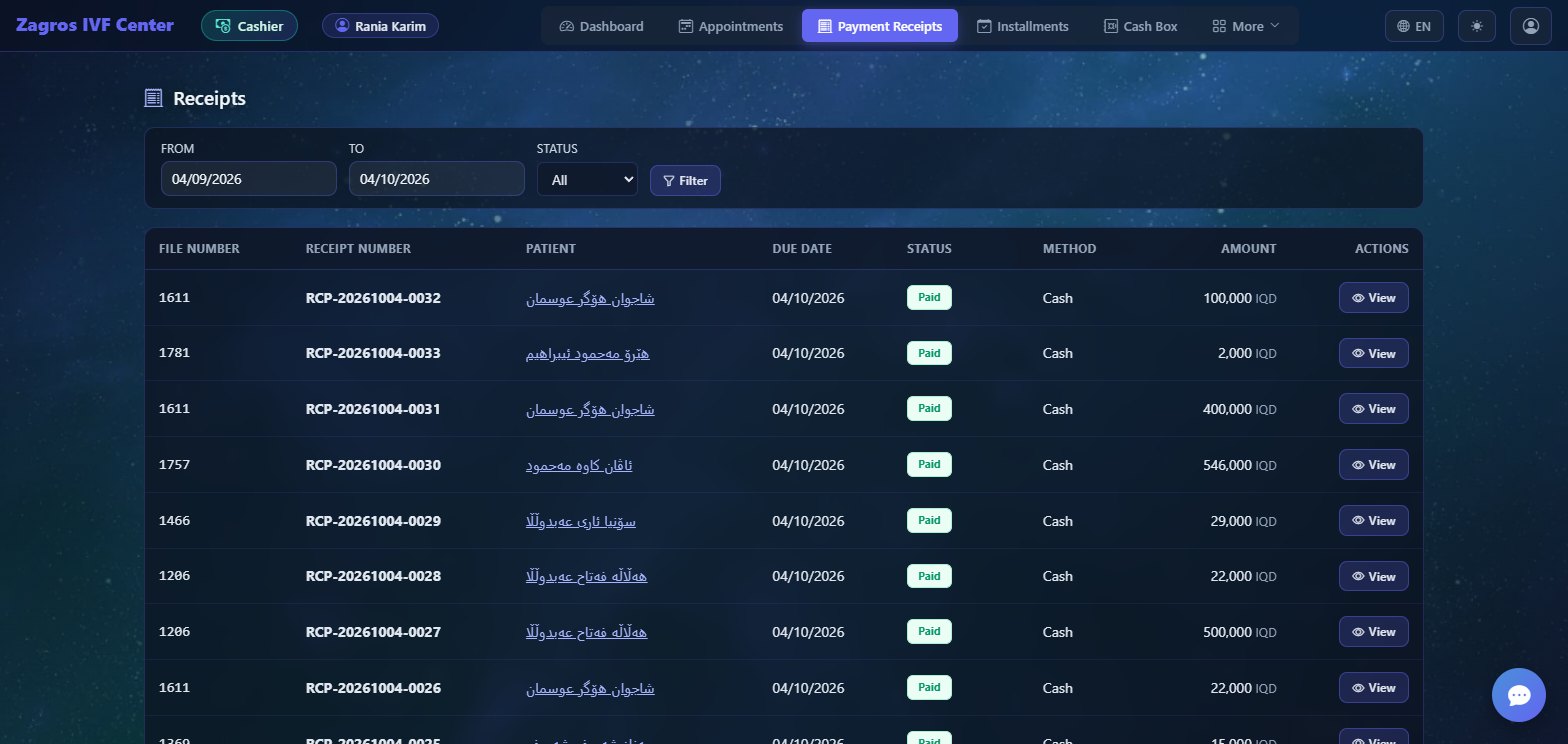Click the Rania Karim user badge
The image size is (1568, 744).
[x=380, y=26]
